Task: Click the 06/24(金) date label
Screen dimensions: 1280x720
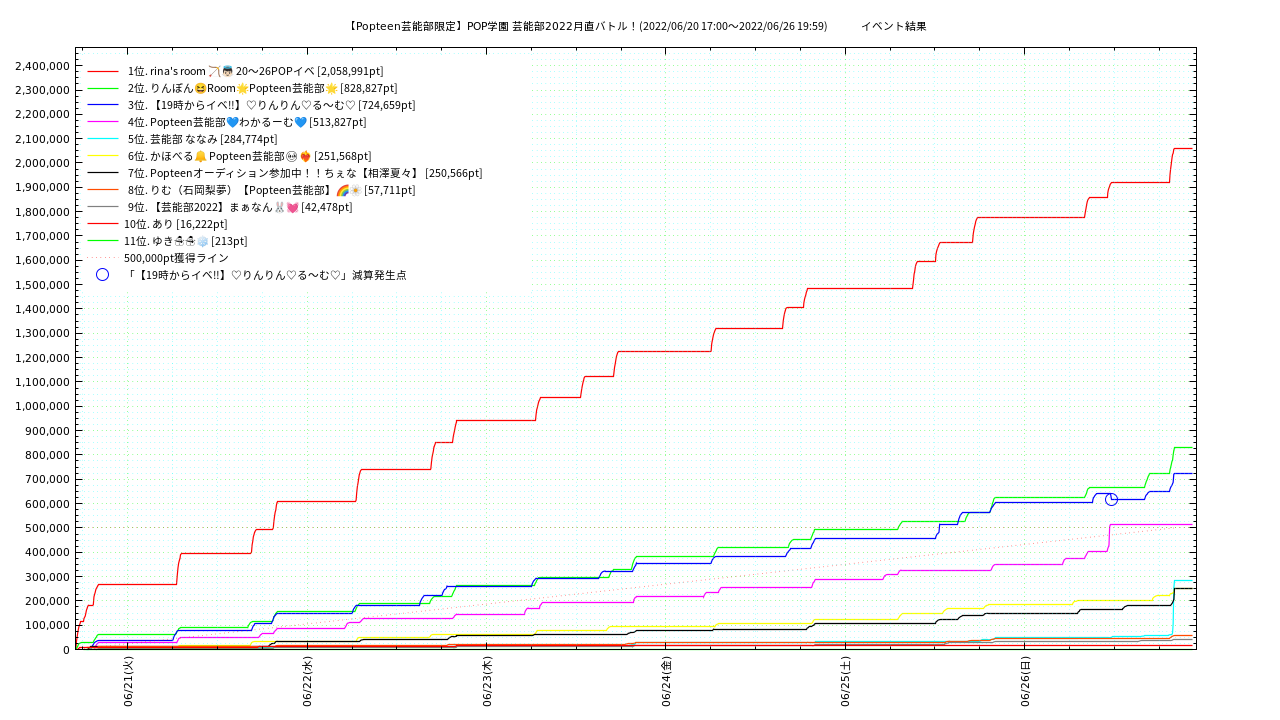Action: [x=667, y=682]
